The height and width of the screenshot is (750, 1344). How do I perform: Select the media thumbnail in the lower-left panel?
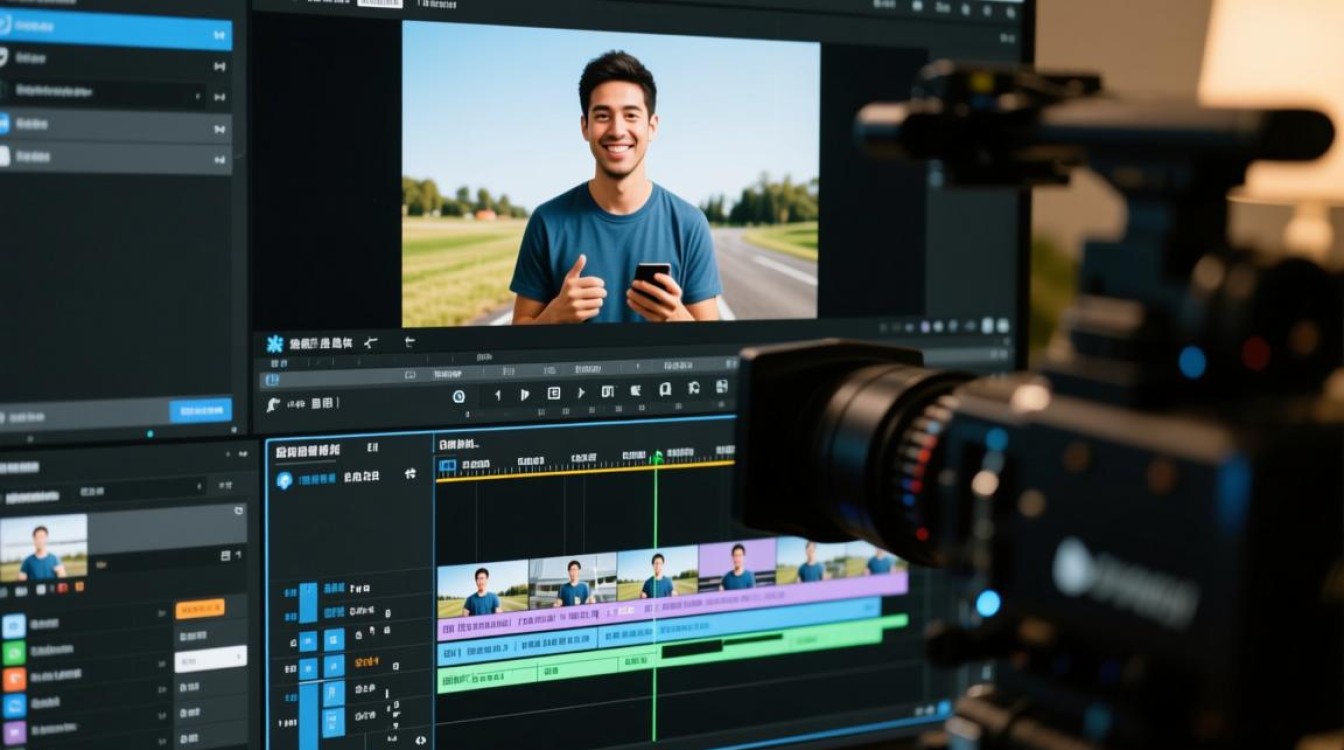point(43,548)
